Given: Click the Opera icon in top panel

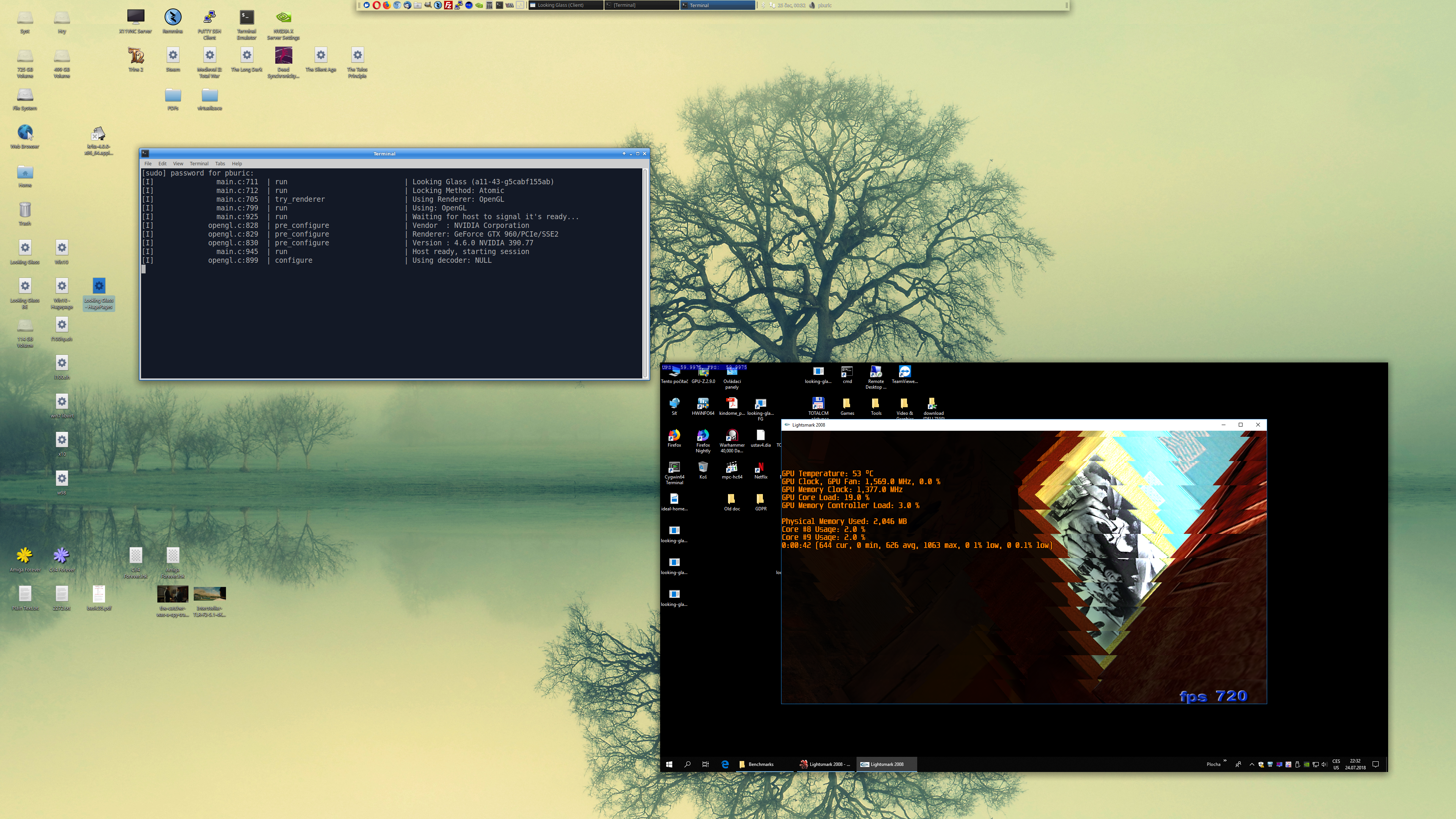Looking at the screenshot, I should point(377,5).
